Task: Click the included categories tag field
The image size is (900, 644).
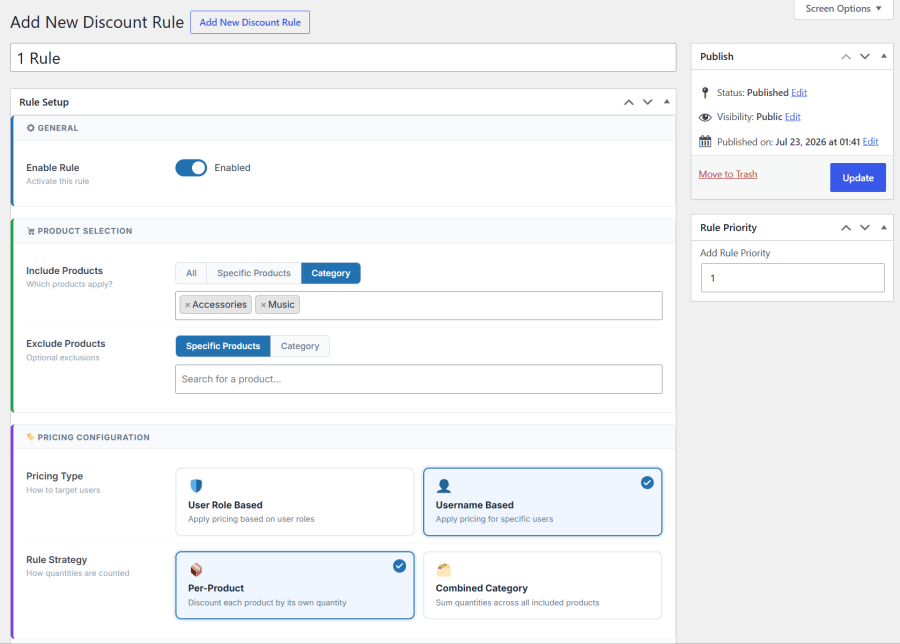Action: pos(419,305)
